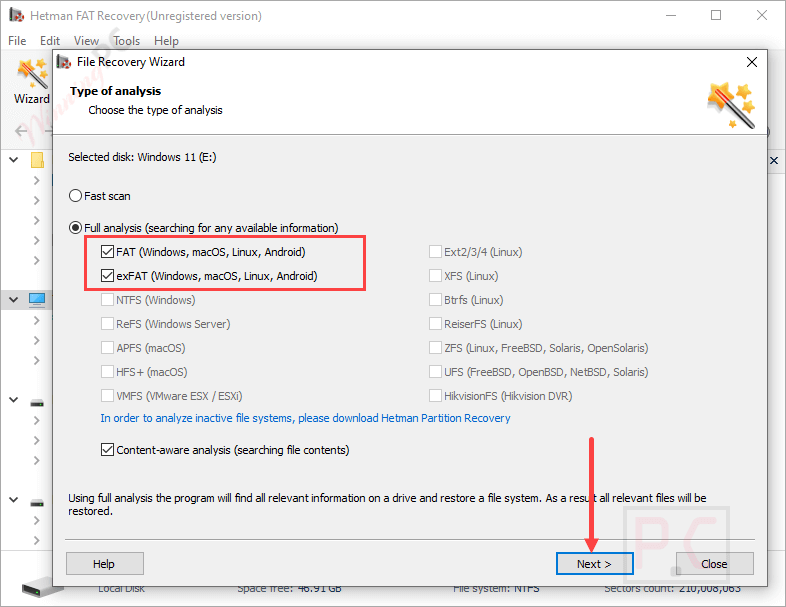Open the File menu
The width and height of the screenshot is (786, 607).
coord(17,41)
